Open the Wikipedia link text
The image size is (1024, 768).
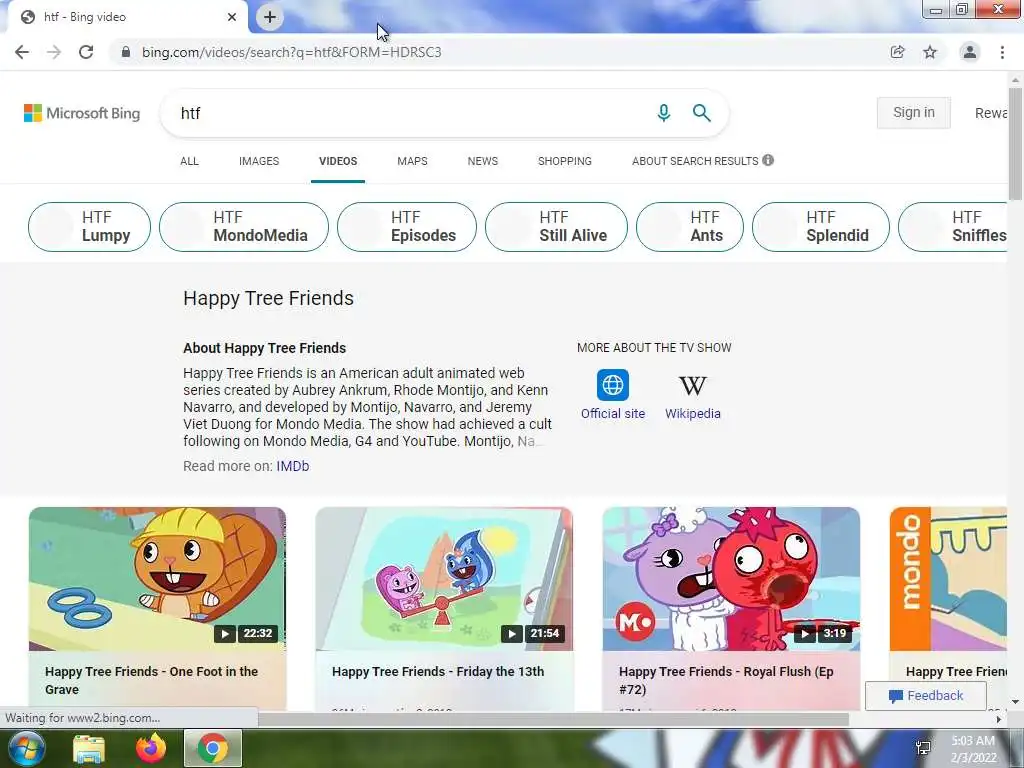(x=693, y=413)
